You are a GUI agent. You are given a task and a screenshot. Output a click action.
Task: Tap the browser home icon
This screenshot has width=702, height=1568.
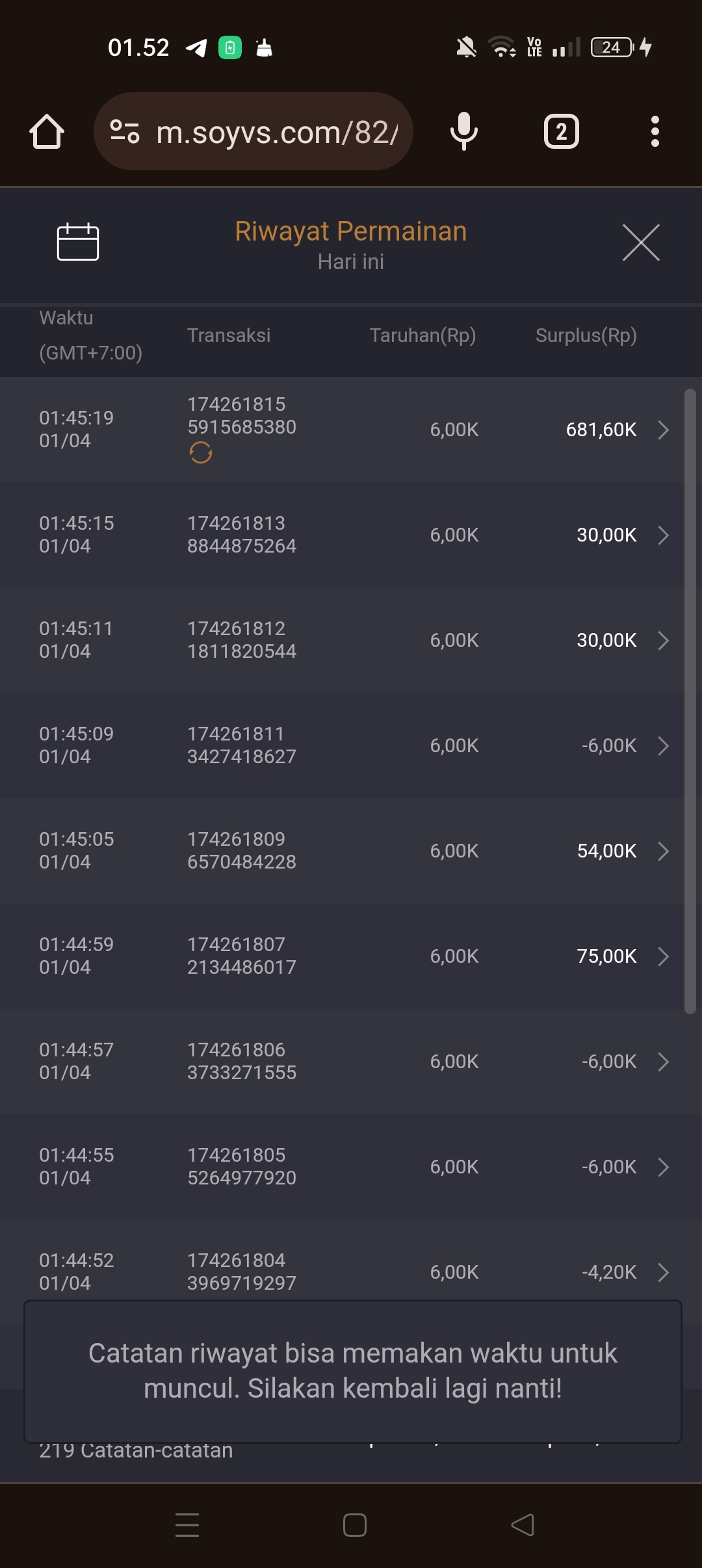pyautogui.click(x=47, y=132)
